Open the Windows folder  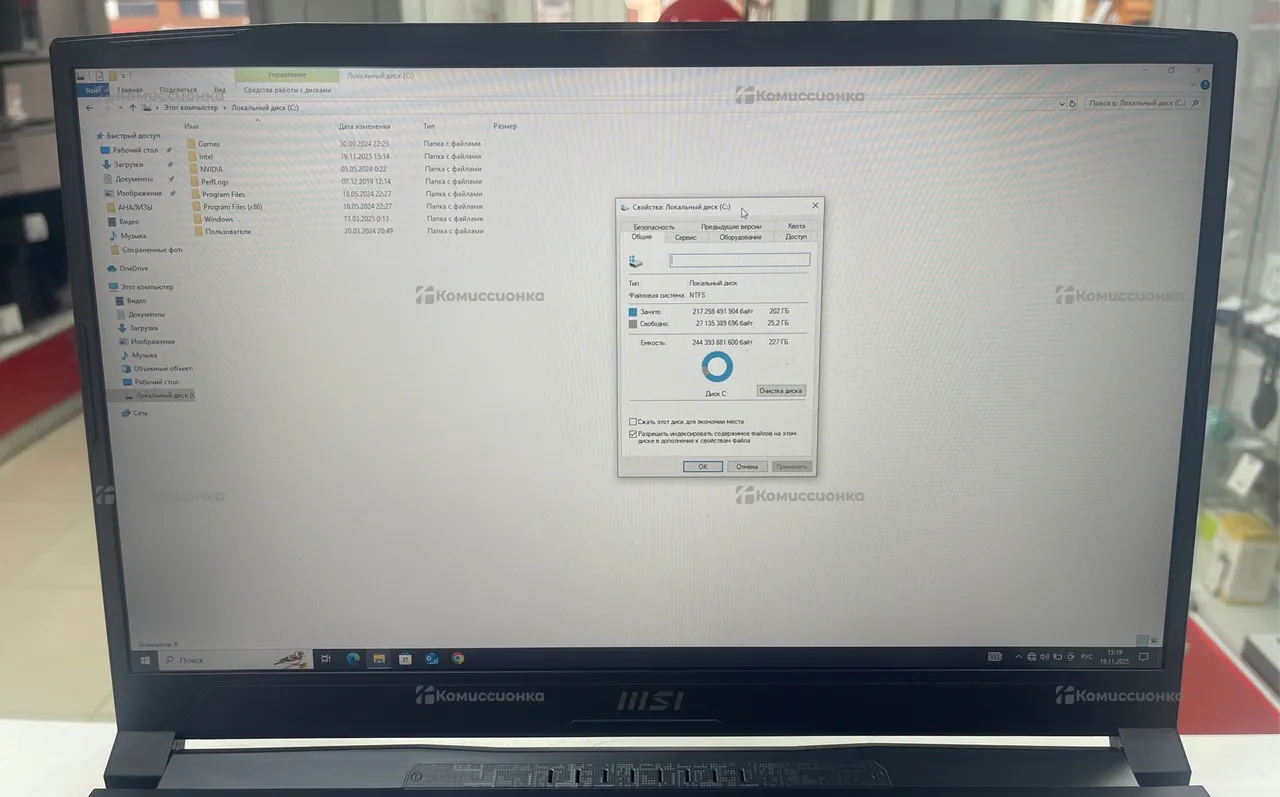[218, 219]
